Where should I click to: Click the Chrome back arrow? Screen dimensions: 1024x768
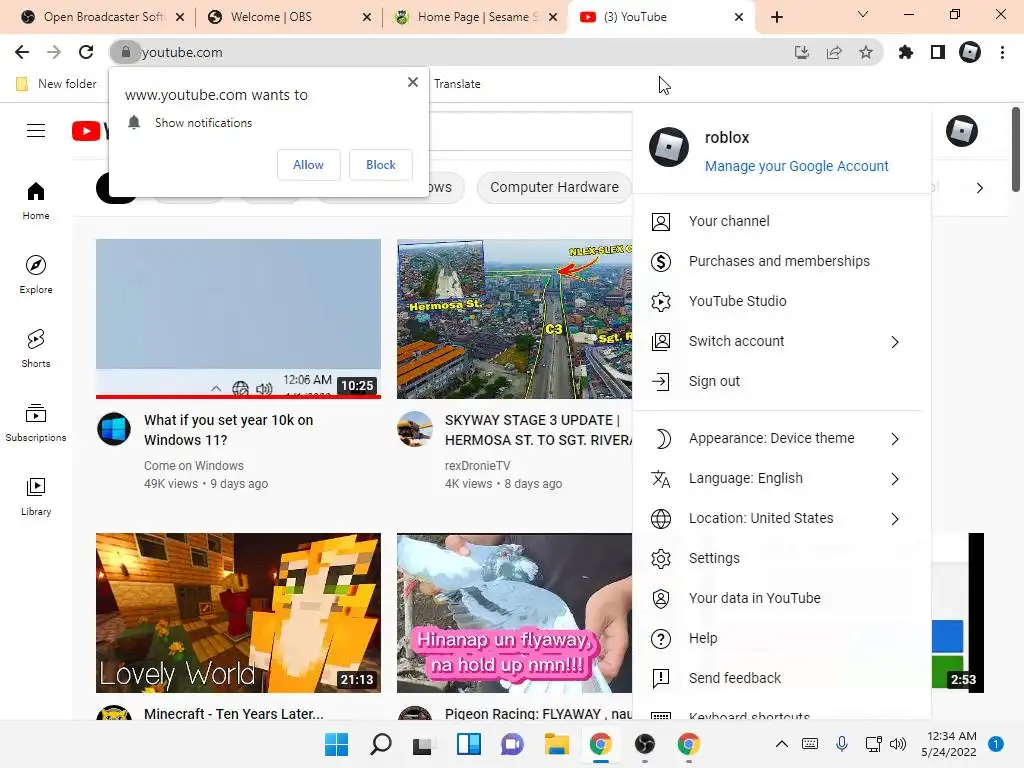[x=22, y=52]
